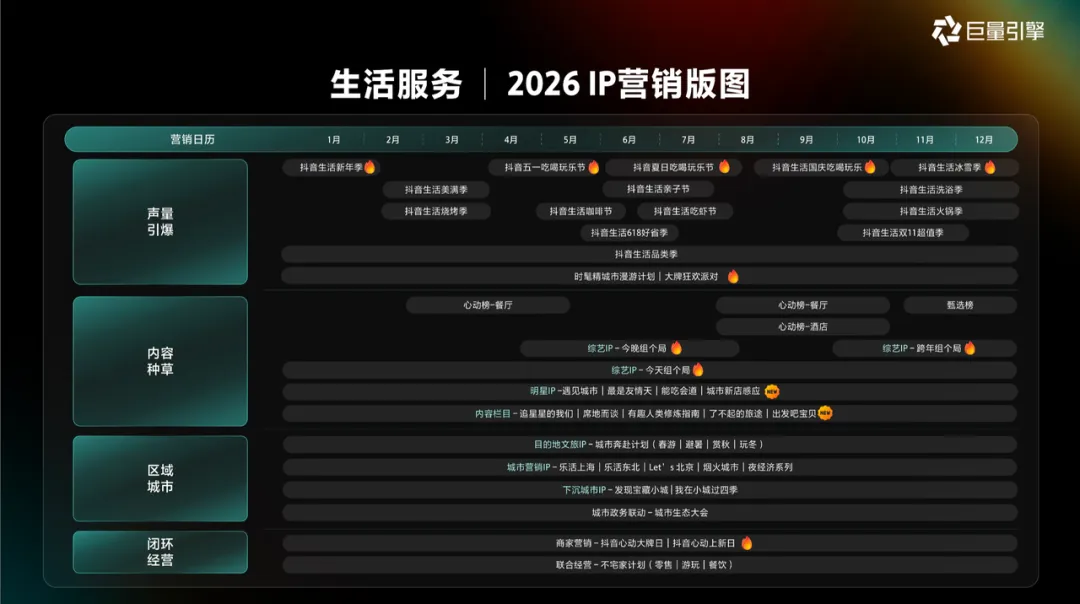Image resolution: width=1080 pixels, height=604 pixels.
Task: Collapse the 闭环经营 section
Action: (159, 551)
